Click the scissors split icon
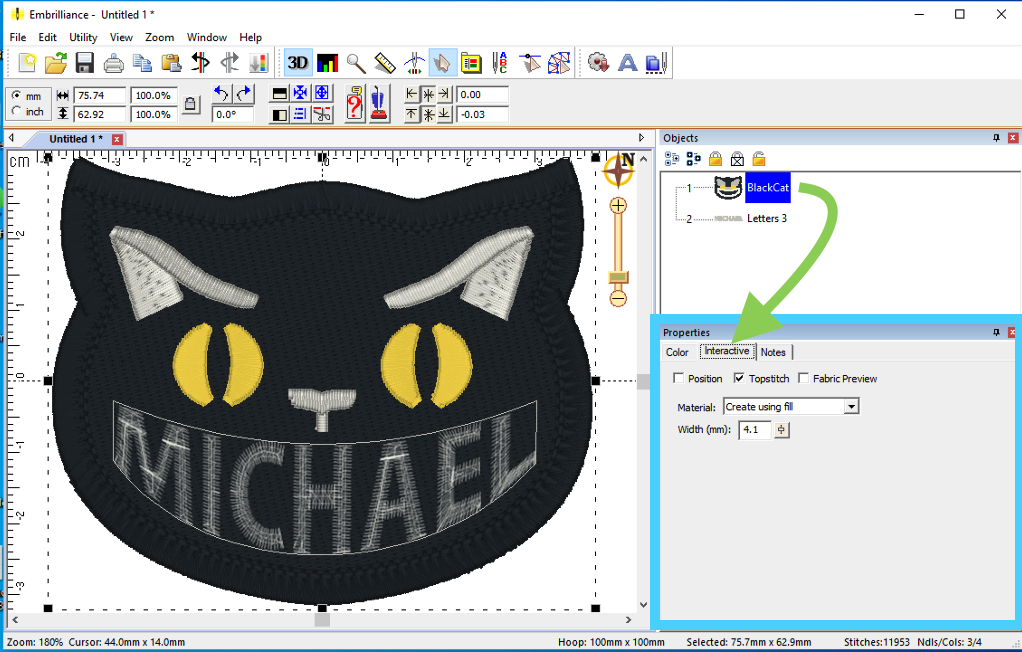The width and height of the screenshot is (1022, 652). 322,114
